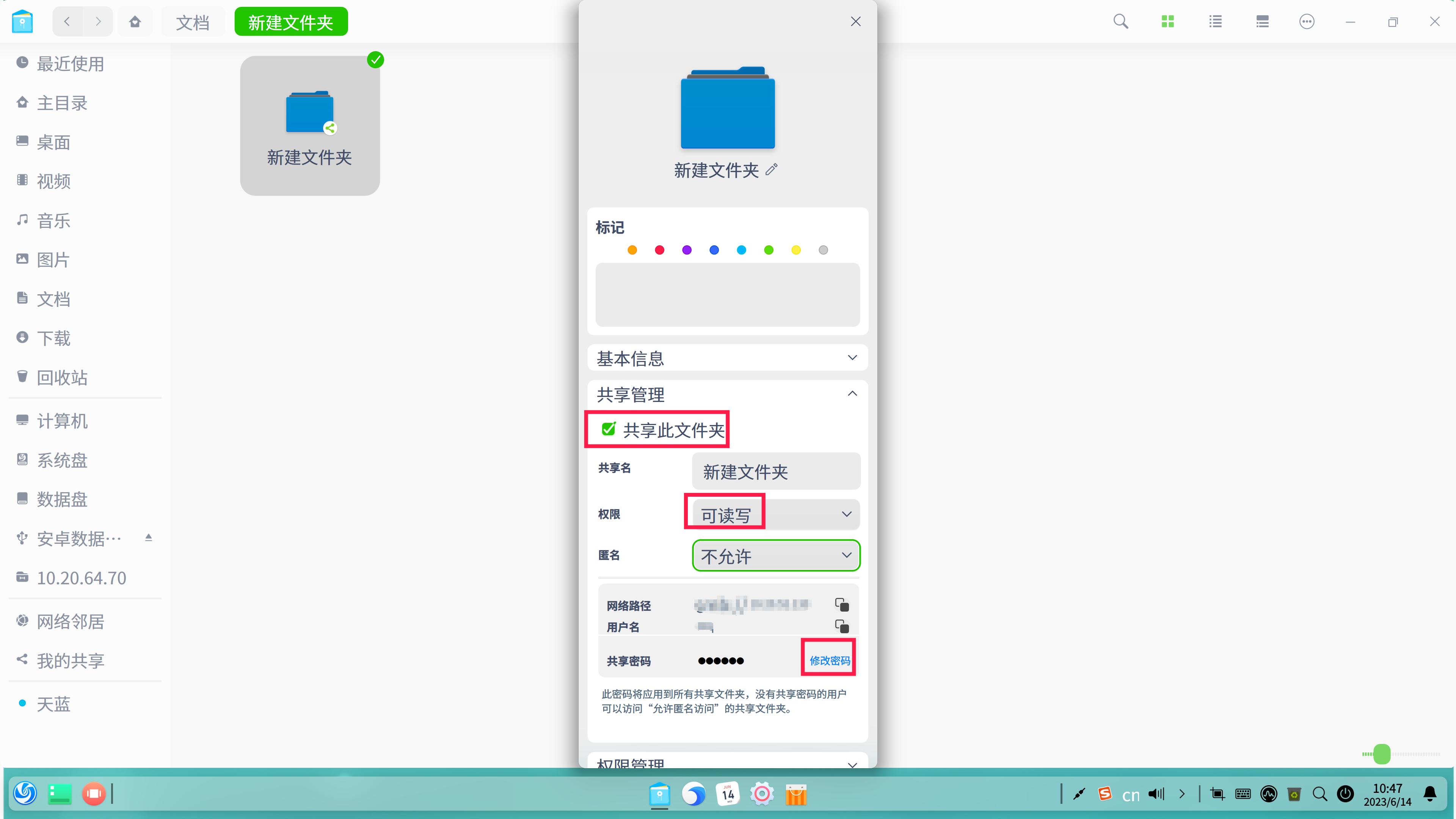Expand hidden tray icons arrow
1456x819 pixels.
point(1182,794)
